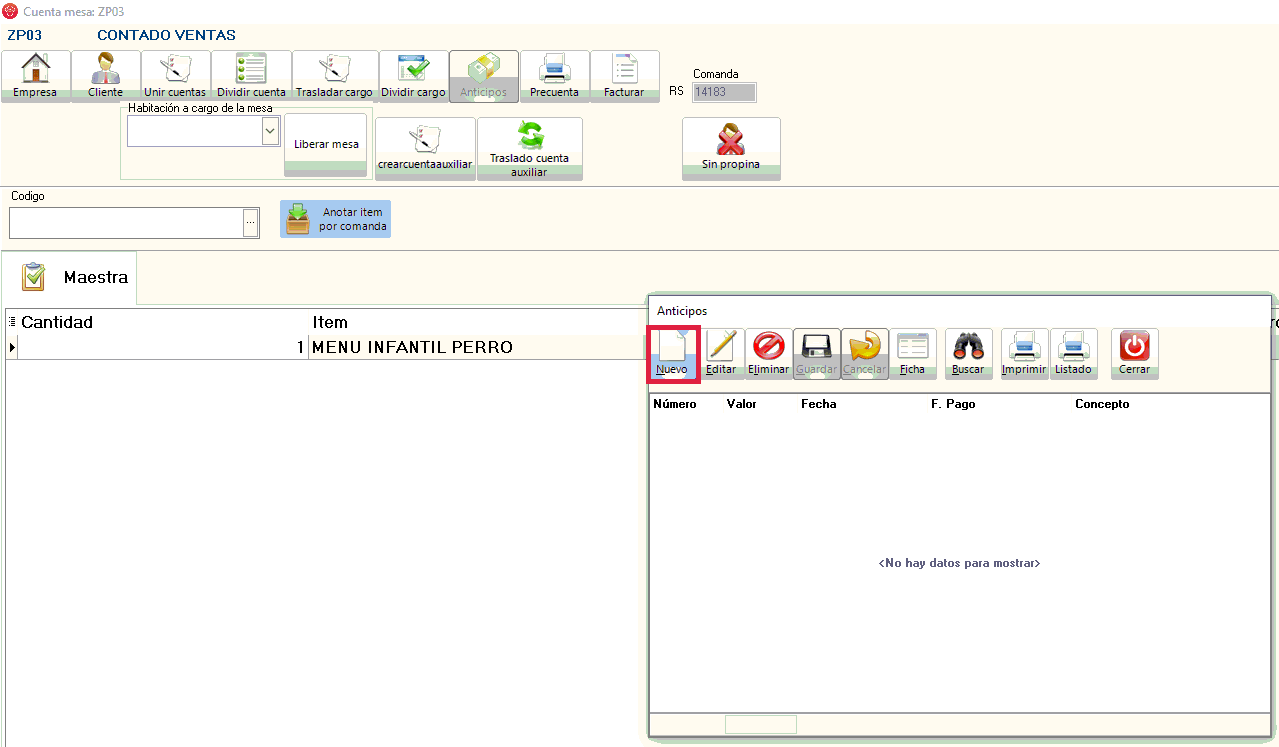
Task: Expand Habitación a cargo dropdown
Action: (x=269, y=131)
